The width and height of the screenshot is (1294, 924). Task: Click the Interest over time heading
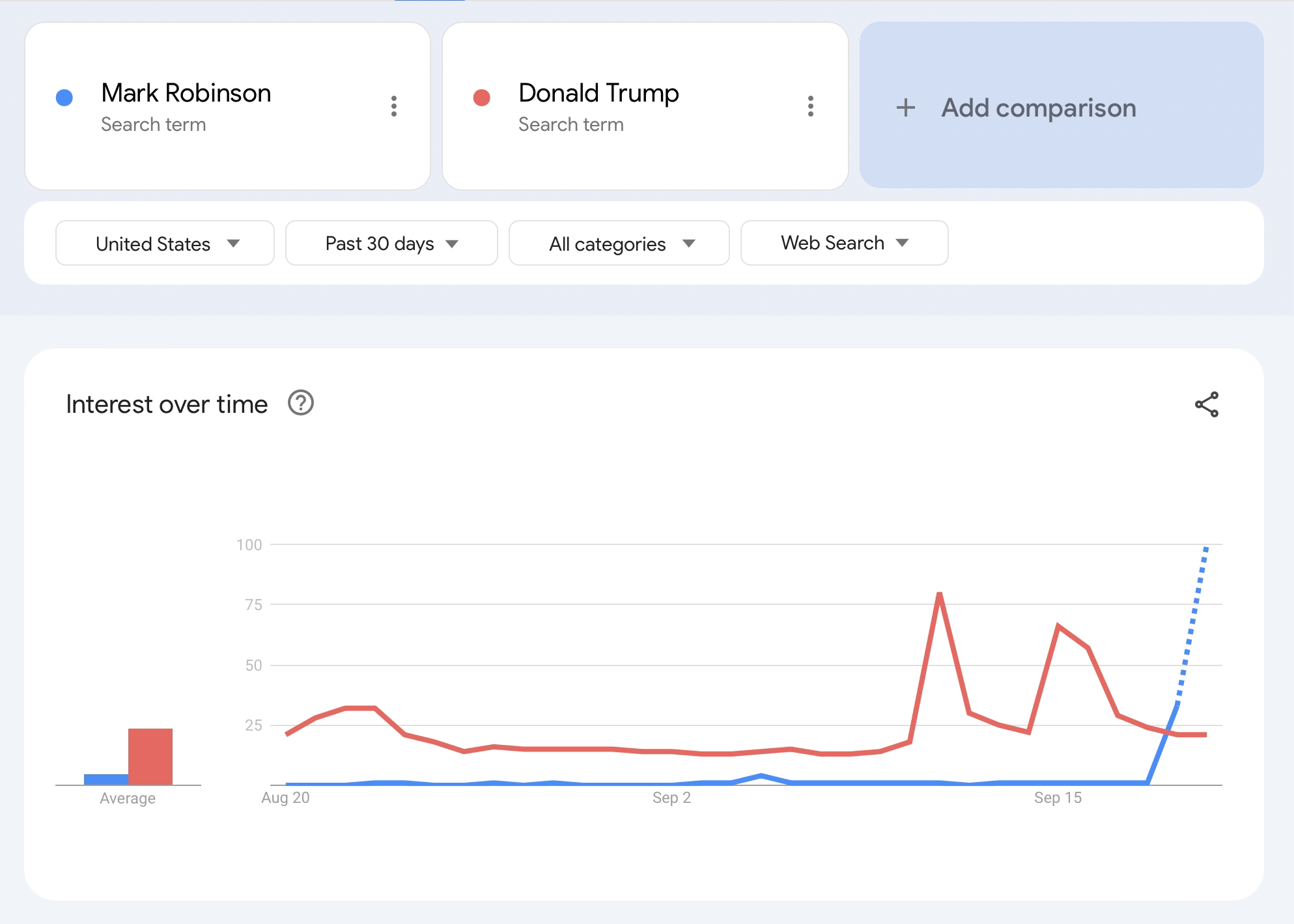pyautogui.click(x=167, y=404)
